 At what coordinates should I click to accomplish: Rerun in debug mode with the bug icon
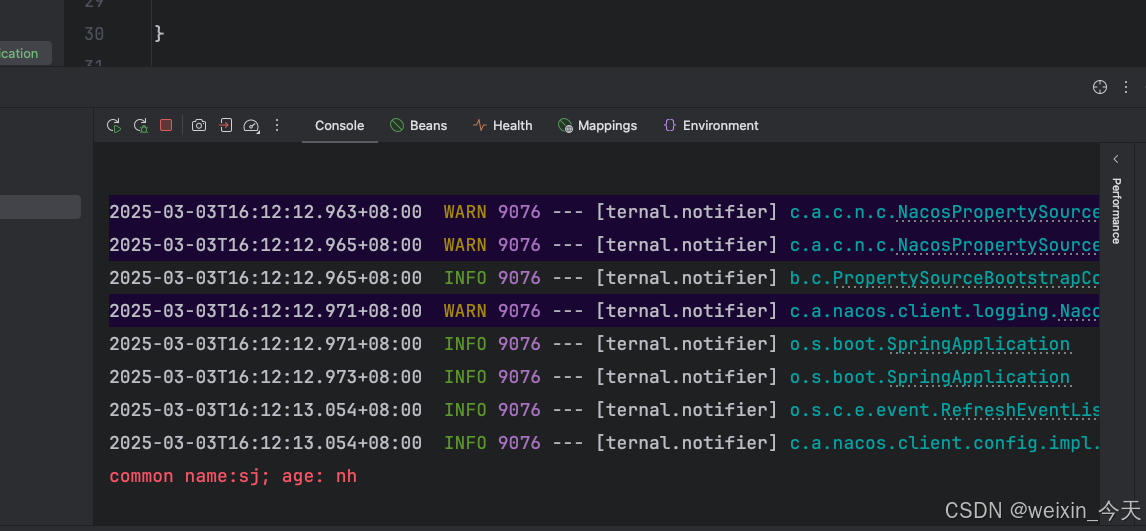(140, 126)
